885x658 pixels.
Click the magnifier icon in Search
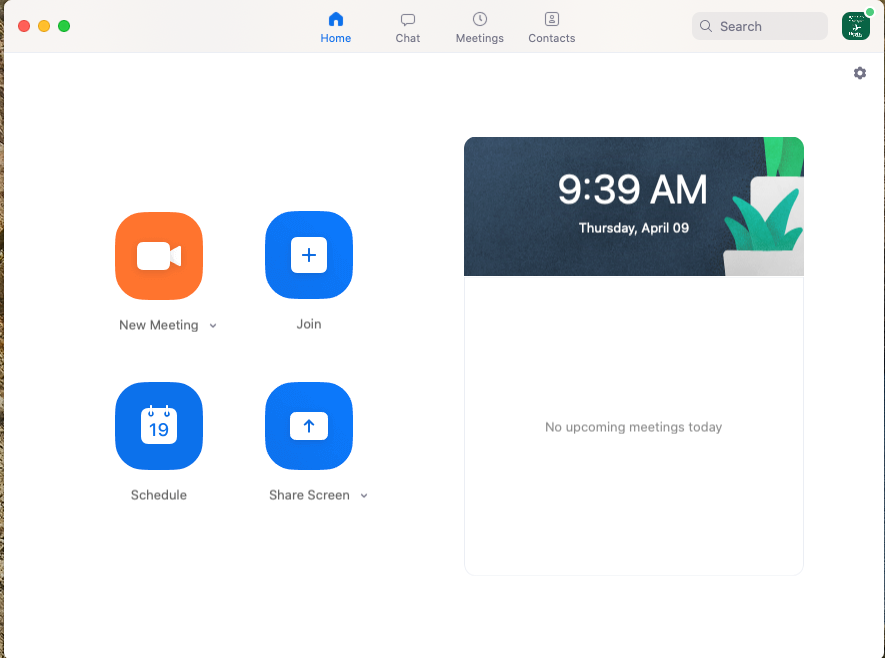707,27
